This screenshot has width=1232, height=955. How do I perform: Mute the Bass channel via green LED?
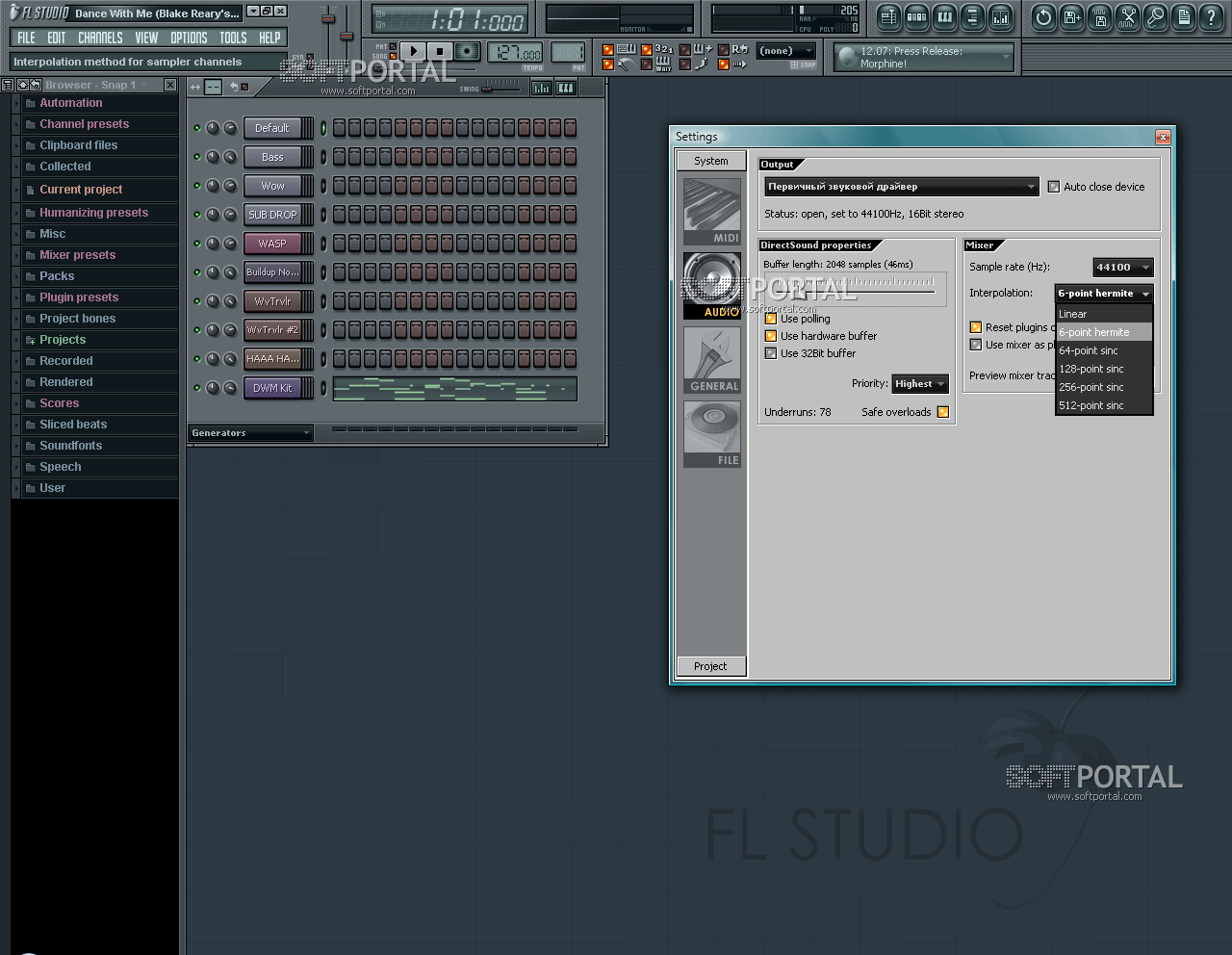(x=197, y=157)
